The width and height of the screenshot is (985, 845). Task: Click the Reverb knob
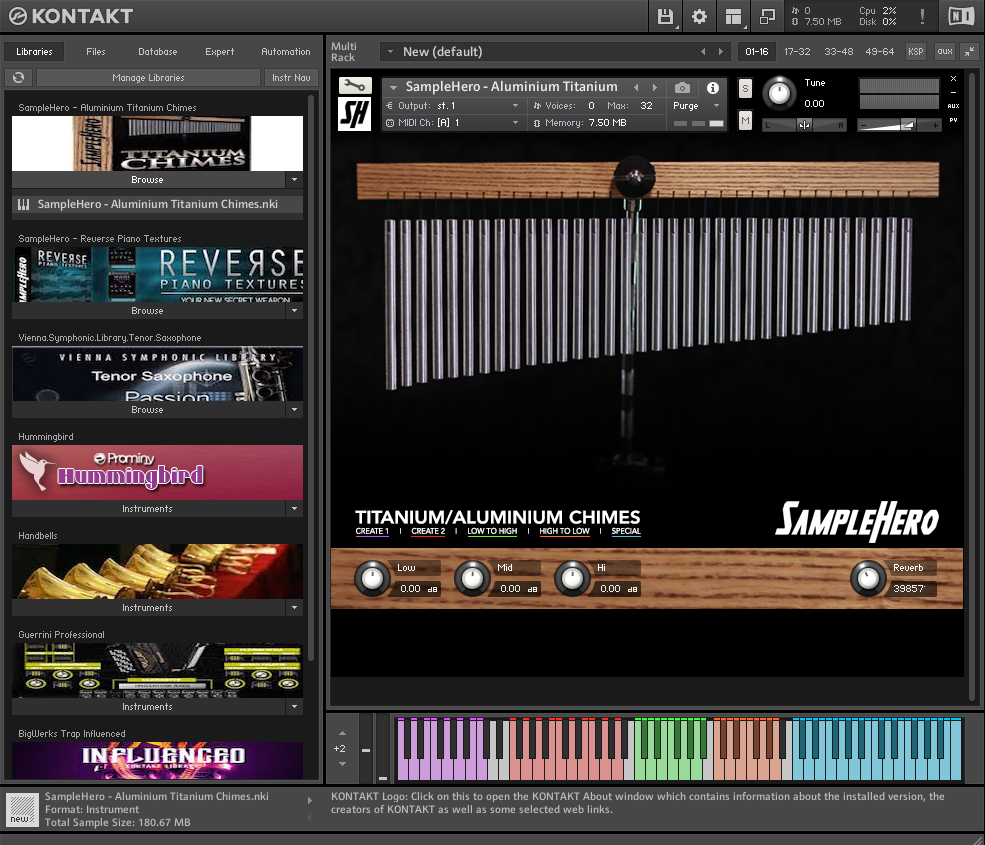(x=868, y=579)
